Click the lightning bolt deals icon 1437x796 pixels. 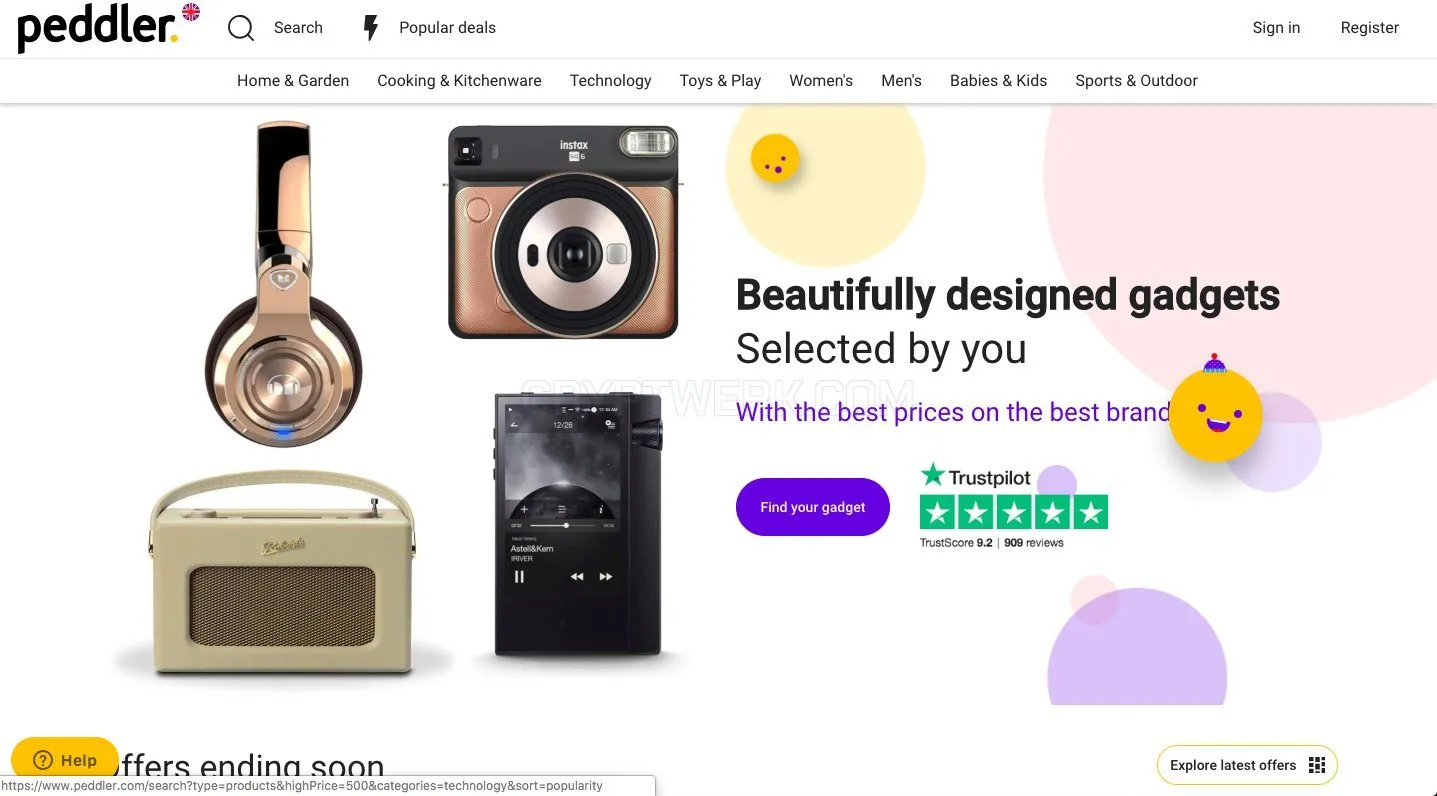[371, 28]
